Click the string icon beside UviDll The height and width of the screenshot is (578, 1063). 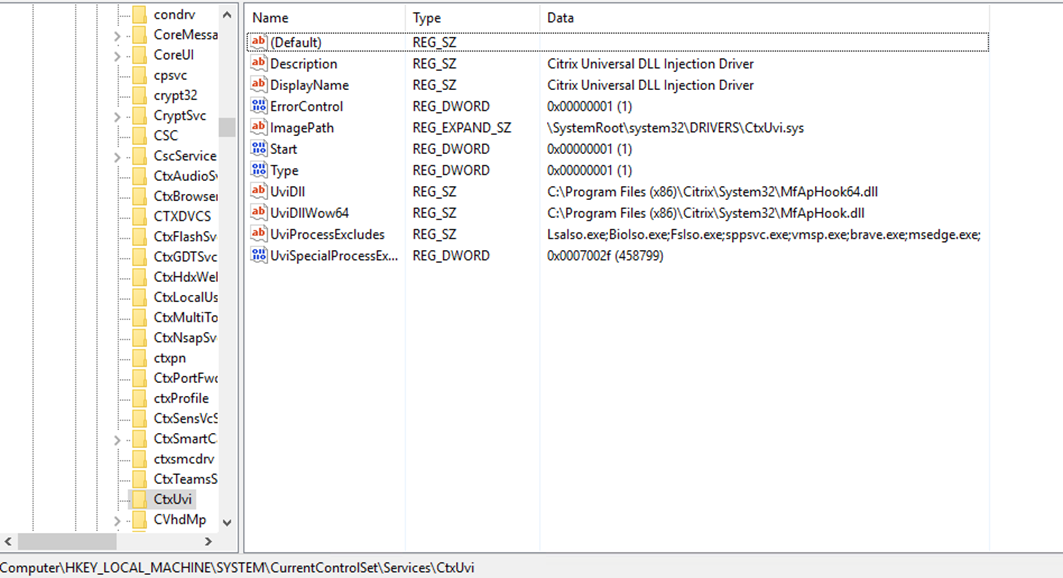[x=258, y=192]
